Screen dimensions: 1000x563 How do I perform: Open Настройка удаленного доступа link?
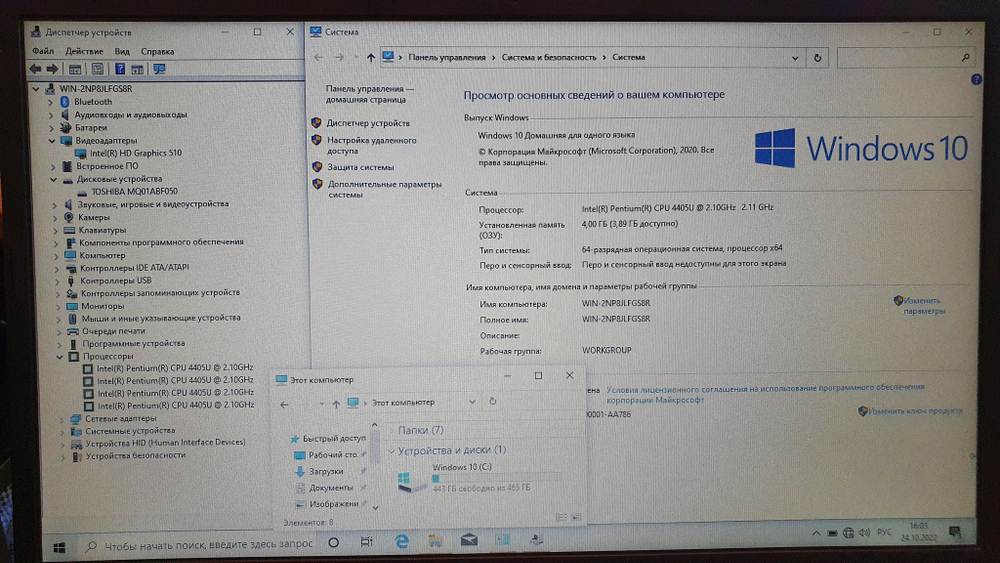[371, 145]
